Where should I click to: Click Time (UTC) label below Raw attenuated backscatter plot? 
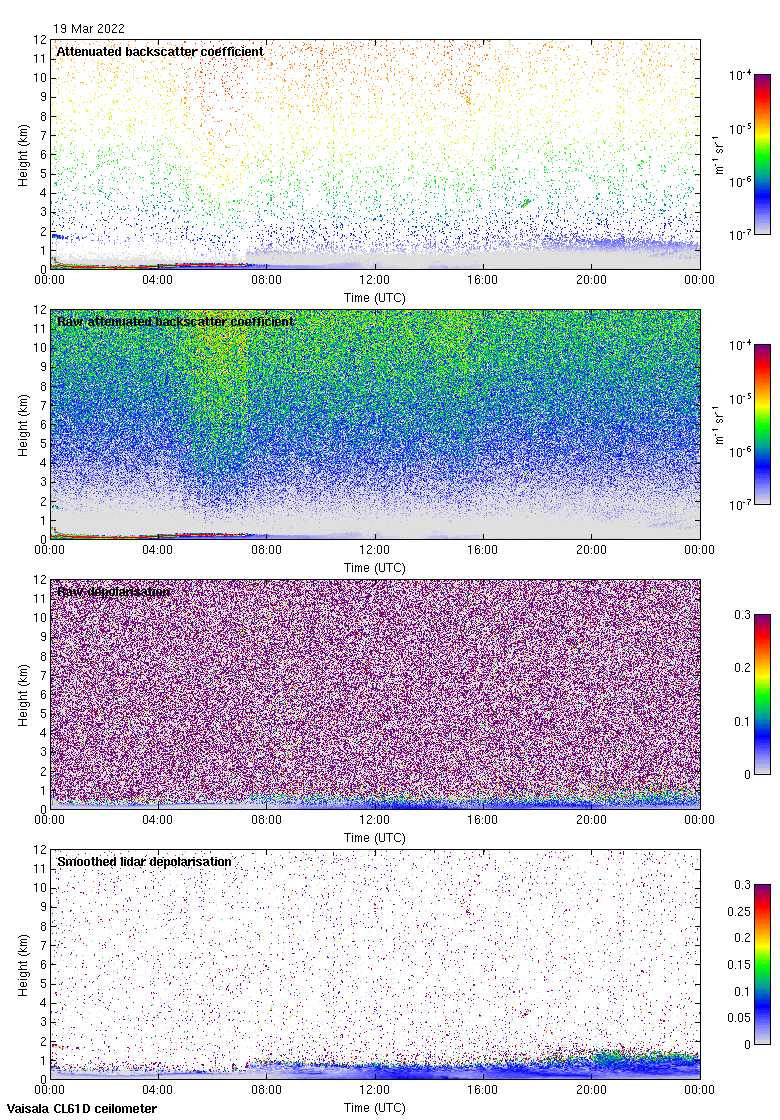point(374,567)
